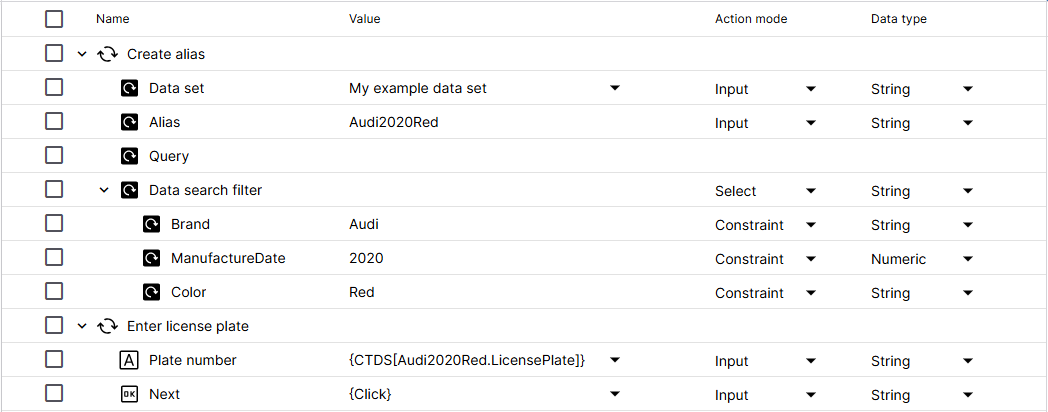Open Data type dropdown for ManufactureDate

pyautogui.click(x=967, y=259)
